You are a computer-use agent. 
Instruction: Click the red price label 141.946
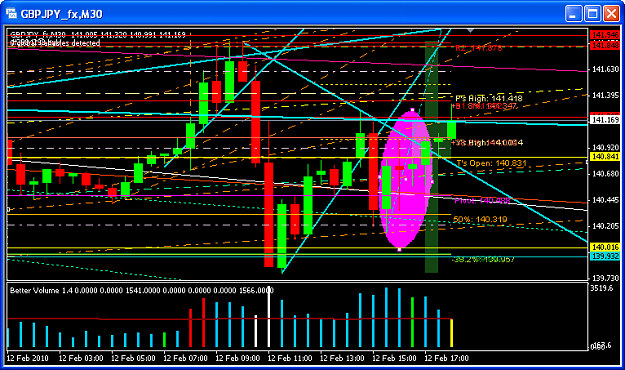pyautogui.click(x=605, y=35)
